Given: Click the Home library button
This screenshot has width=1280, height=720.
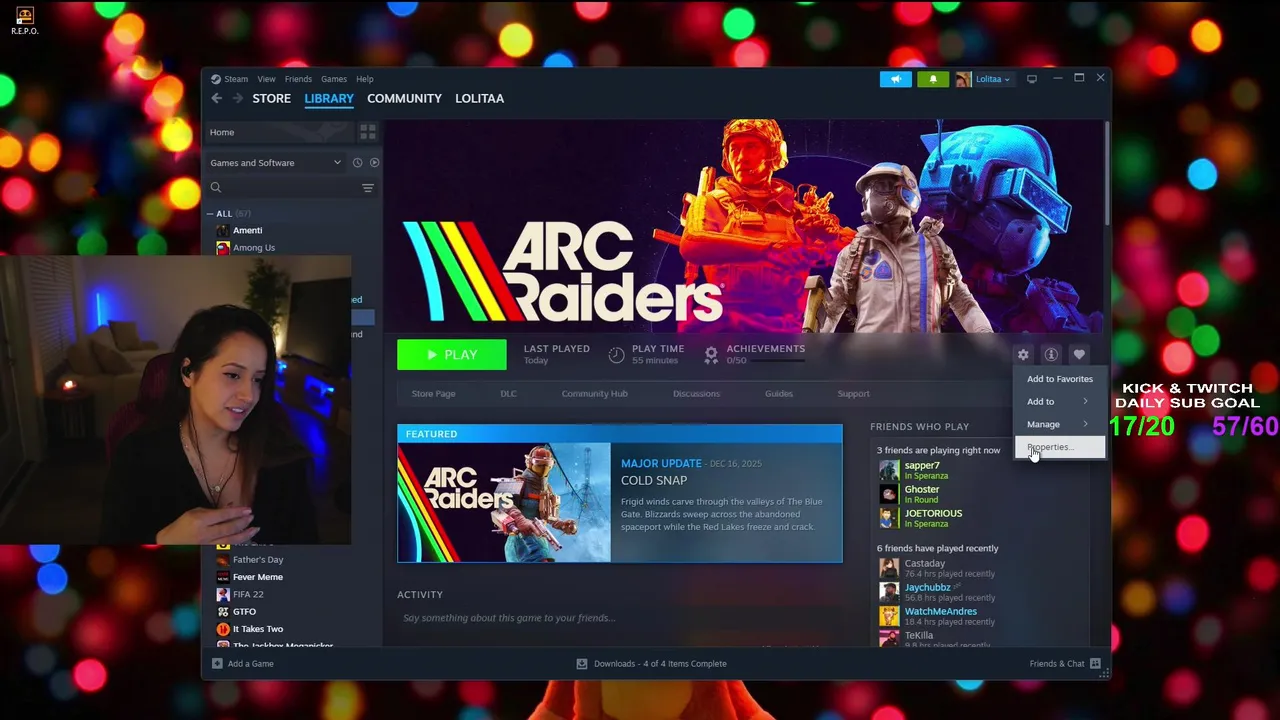Looking at the screenshot, I should pyautogui.click(x=280, y=132).
